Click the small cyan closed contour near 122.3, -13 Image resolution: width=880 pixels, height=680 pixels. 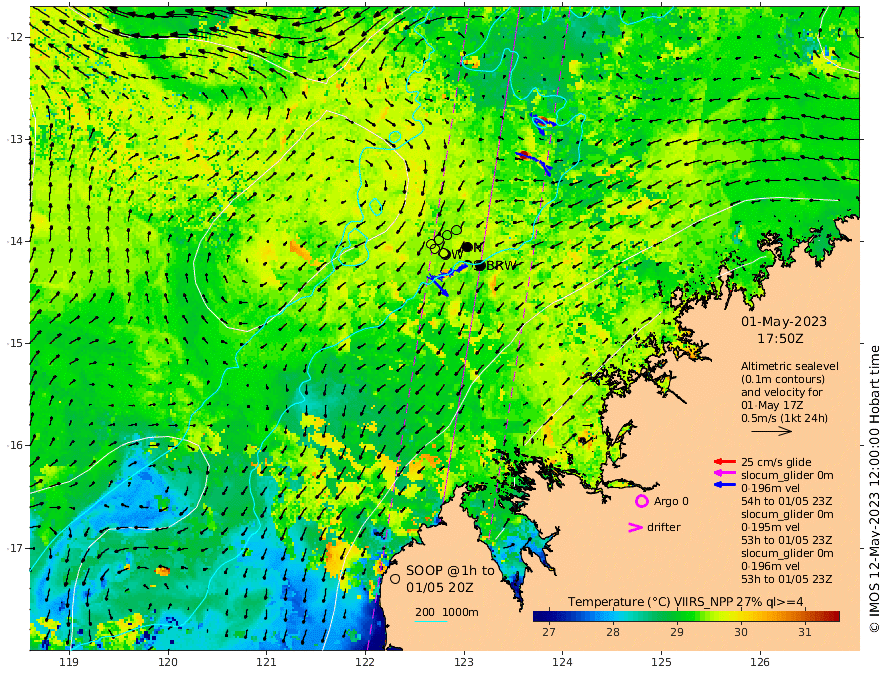click(395, 137)
